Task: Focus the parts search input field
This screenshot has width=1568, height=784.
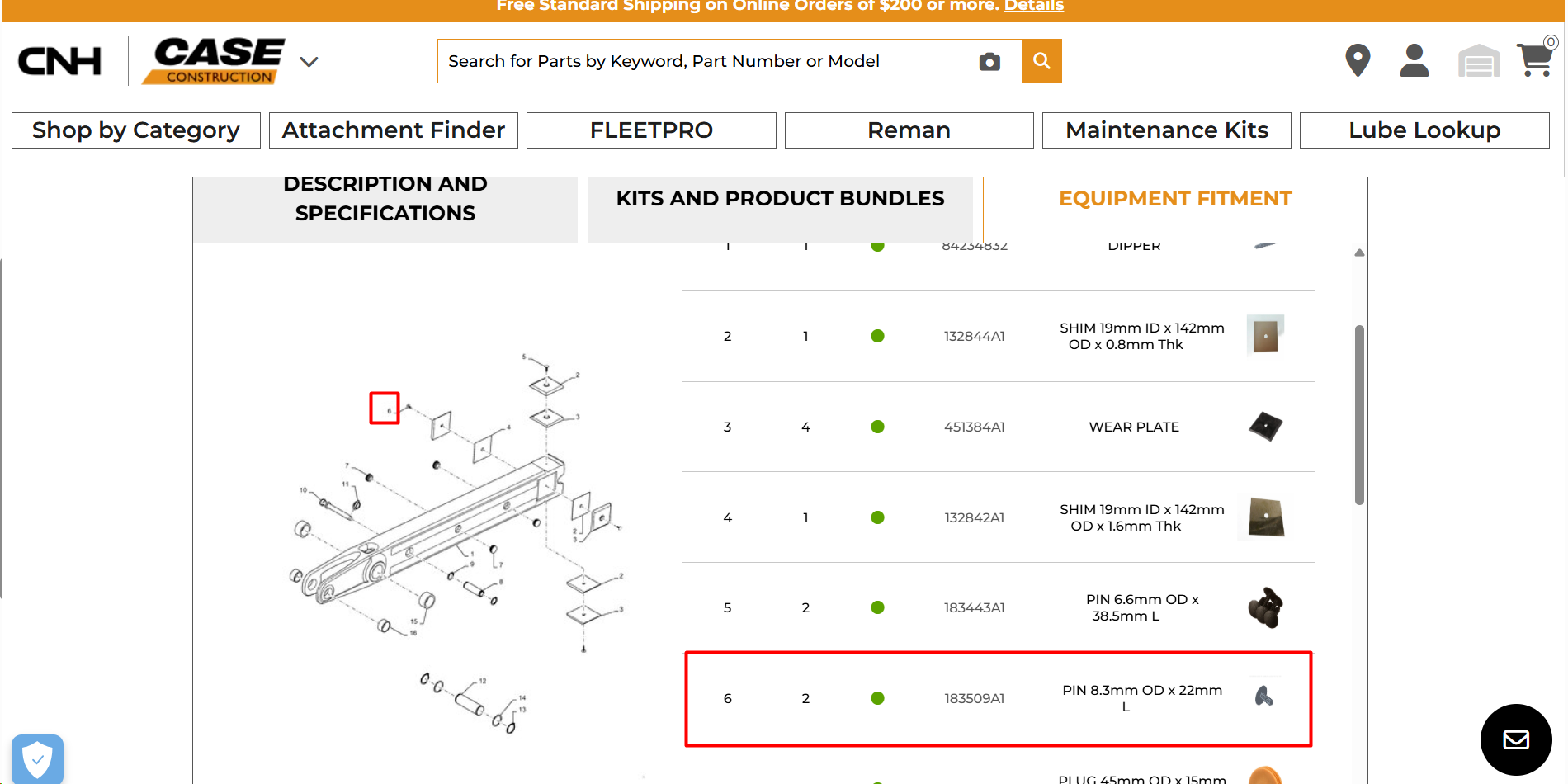Action: 710,61
